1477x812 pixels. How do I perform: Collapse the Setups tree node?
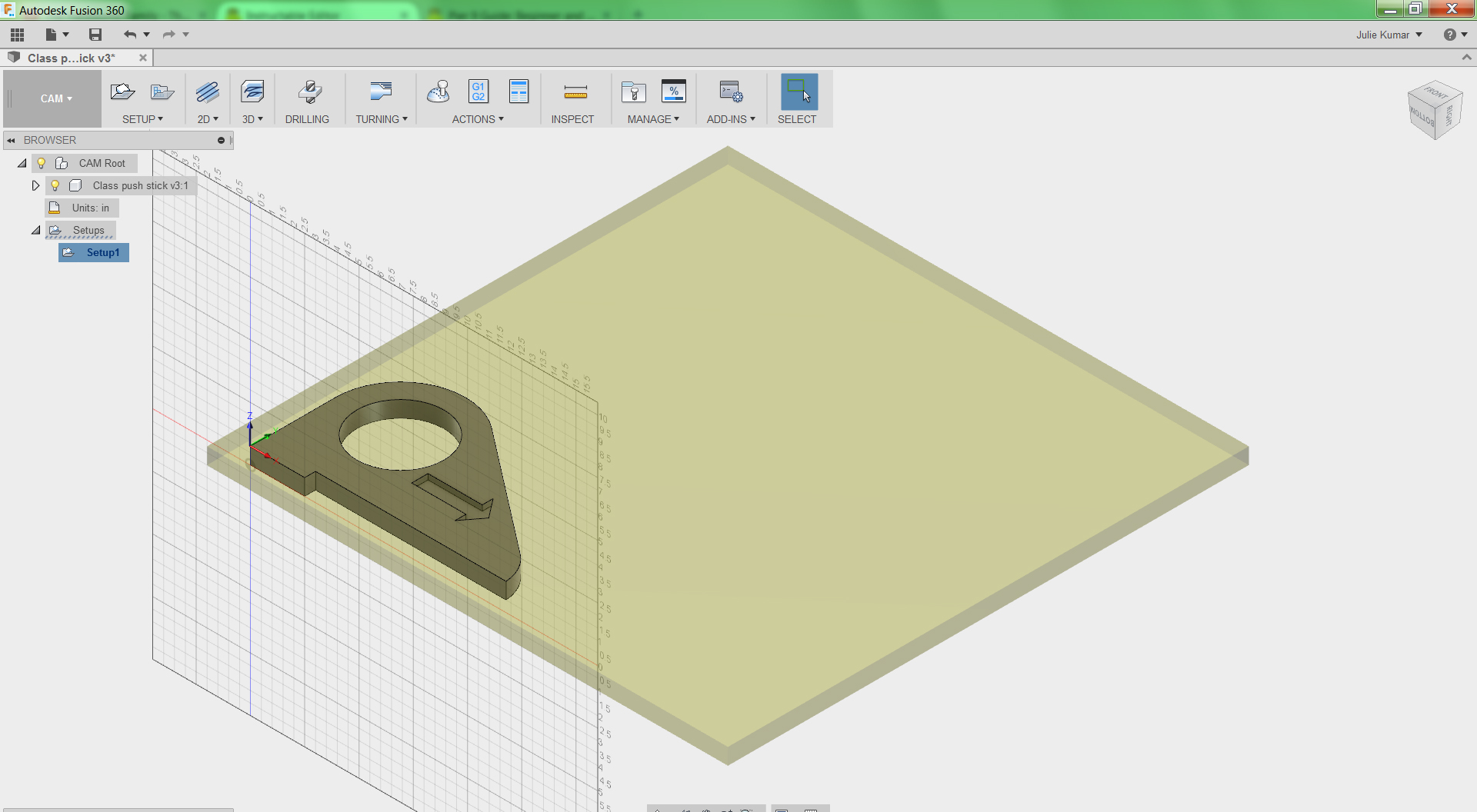(36, 230)
